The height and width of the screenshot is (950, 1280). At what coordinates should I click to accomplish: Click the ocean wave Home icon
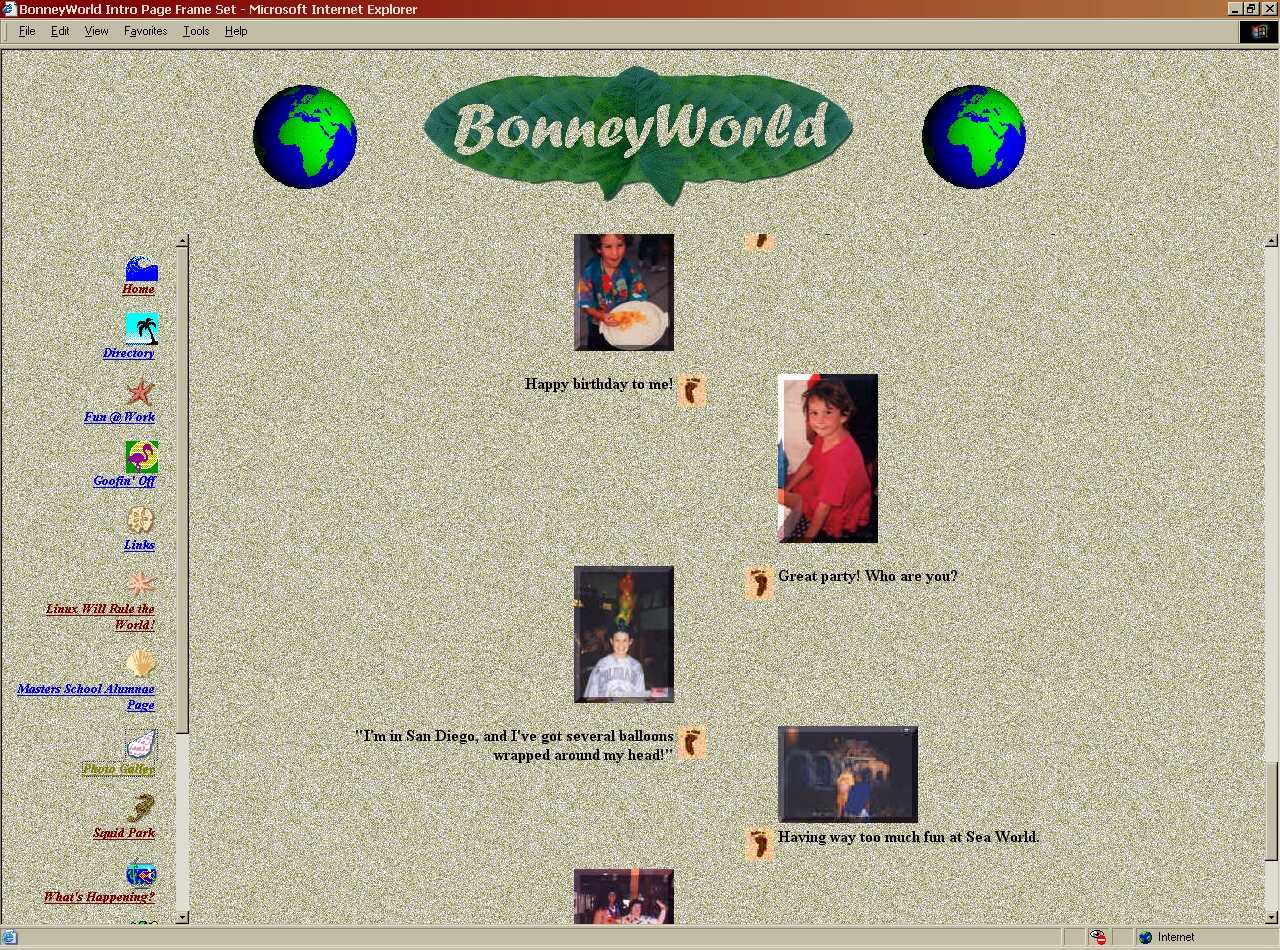pyautogui.click(x=141, y=268)
